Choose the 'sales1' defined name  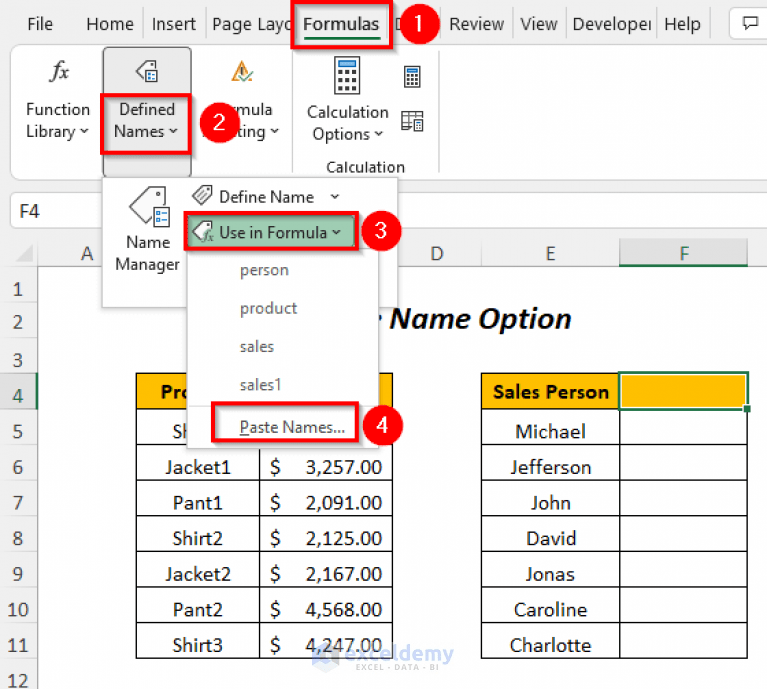[260, 385]
